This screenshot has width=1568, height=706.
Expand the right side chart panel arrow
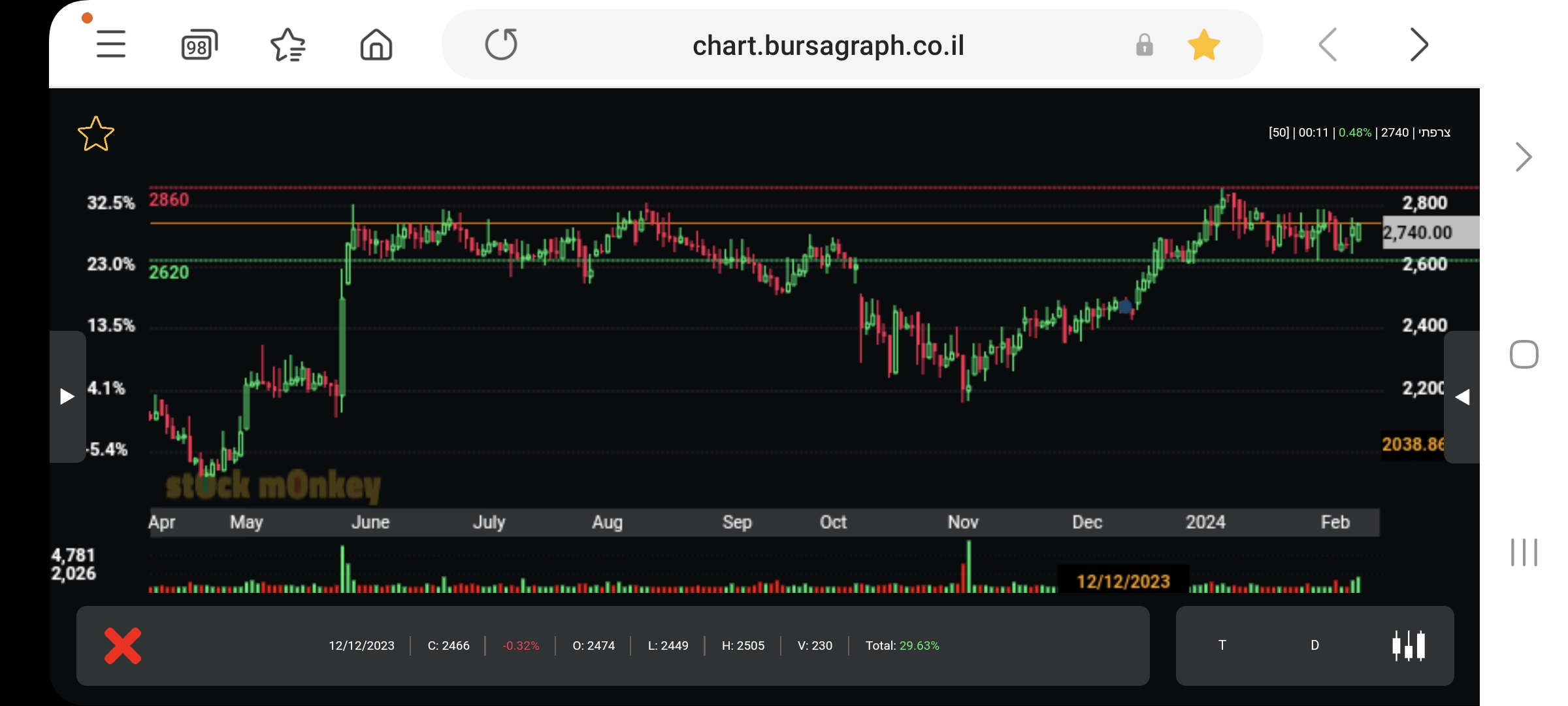pos(1462,396)
